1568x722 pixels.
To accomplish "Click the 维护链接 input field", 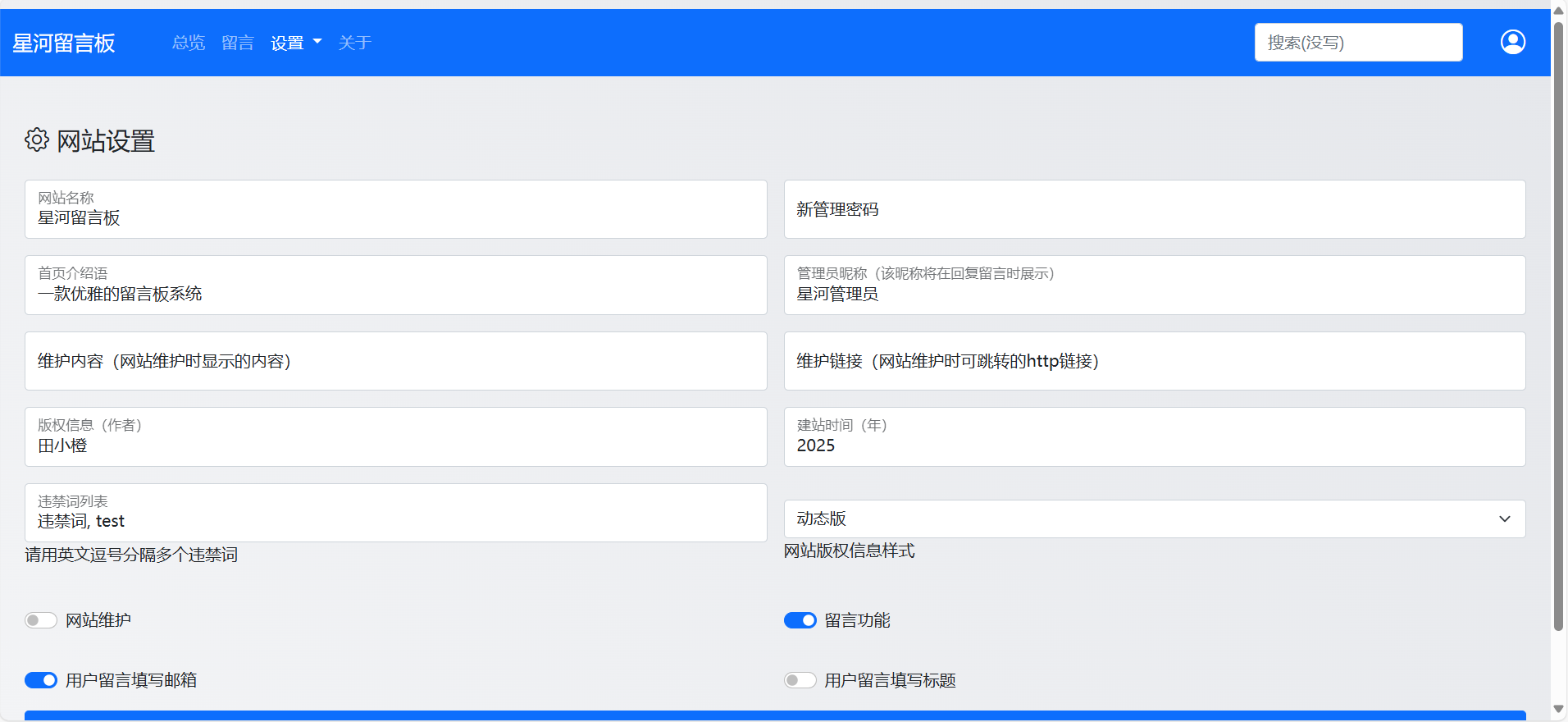I will pyautogui.click(x=1155, y=361).
